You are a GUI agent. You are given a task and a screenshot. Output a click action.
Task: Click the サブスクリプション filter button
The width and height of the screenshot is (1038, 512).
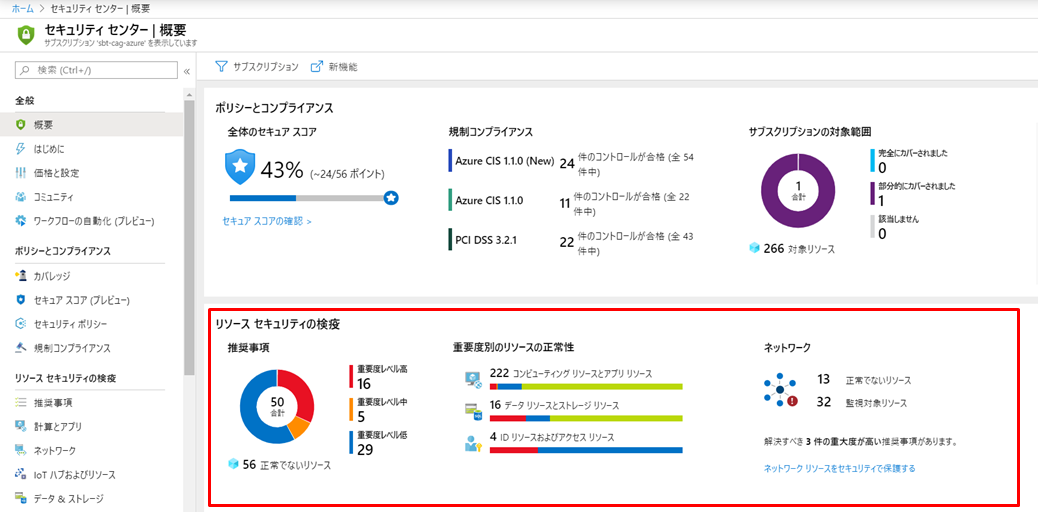[x=258, y=66]
